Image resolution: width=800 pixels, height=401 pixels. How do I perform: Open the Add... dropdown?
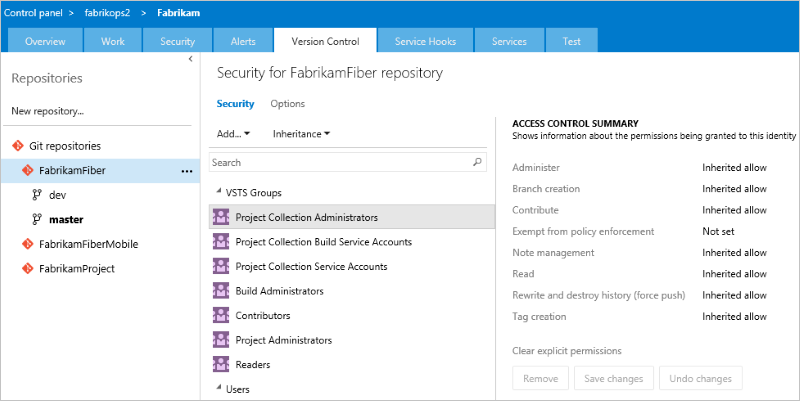[x=233, y=133]
